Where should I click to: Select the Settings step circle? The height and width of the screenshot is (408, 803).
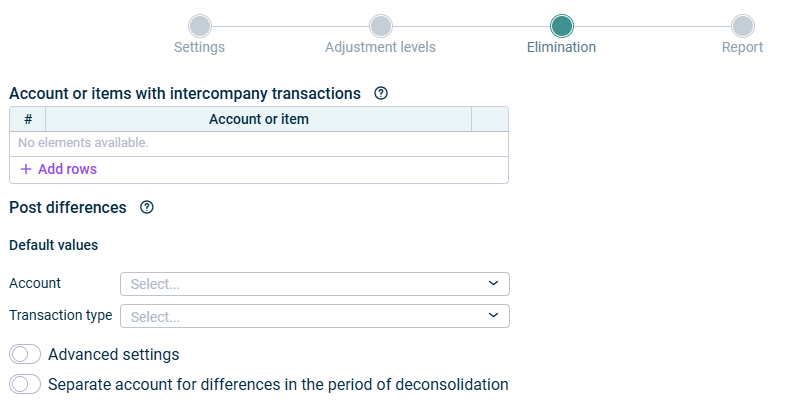point(200,26)
